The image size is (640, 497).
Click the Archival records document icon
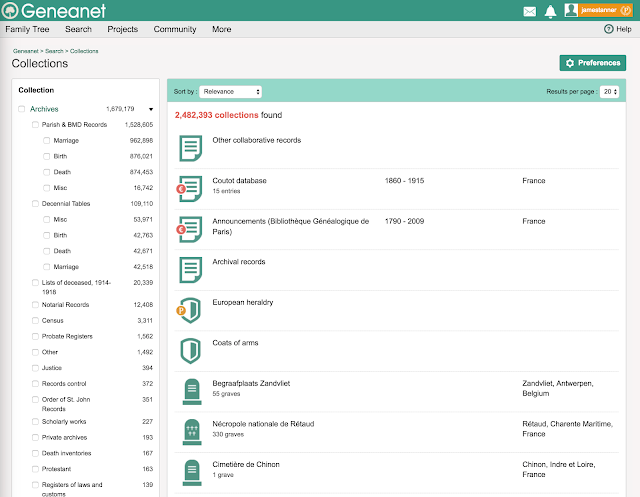pos(191,270)
